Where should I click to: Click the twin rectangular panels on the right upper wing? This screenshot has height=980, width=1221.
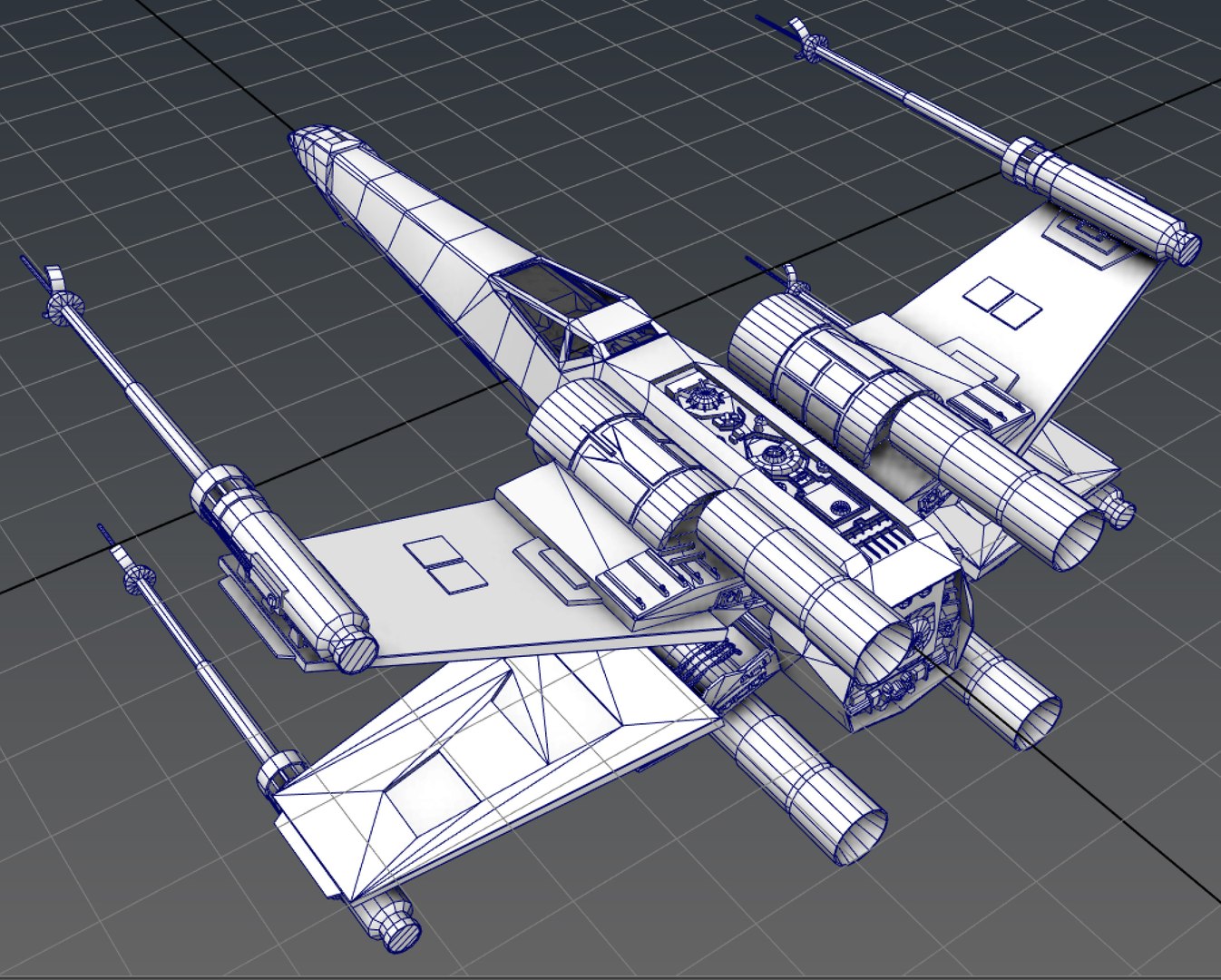pos(1001,302)
